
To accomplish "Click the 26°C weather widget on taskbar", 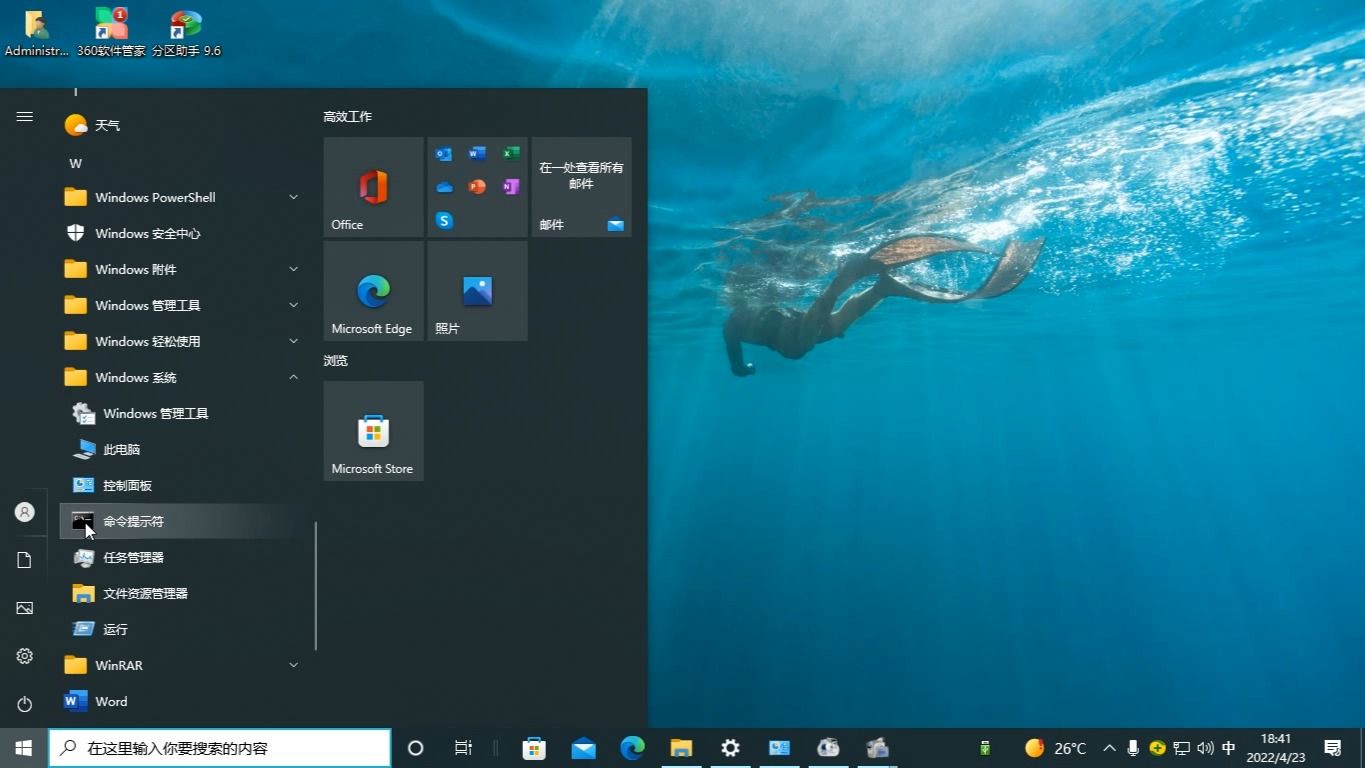I will (x=1056, y=748).
